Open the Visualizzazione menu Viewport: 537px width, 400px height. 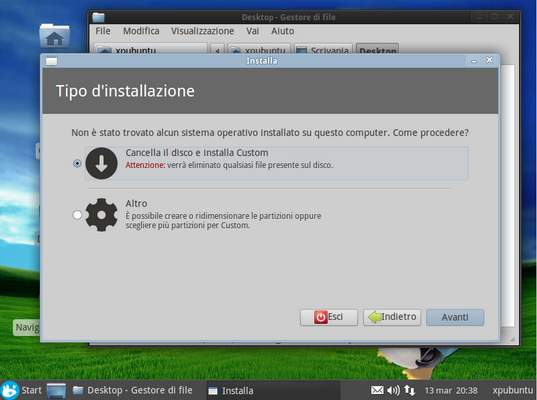[202, 31]
